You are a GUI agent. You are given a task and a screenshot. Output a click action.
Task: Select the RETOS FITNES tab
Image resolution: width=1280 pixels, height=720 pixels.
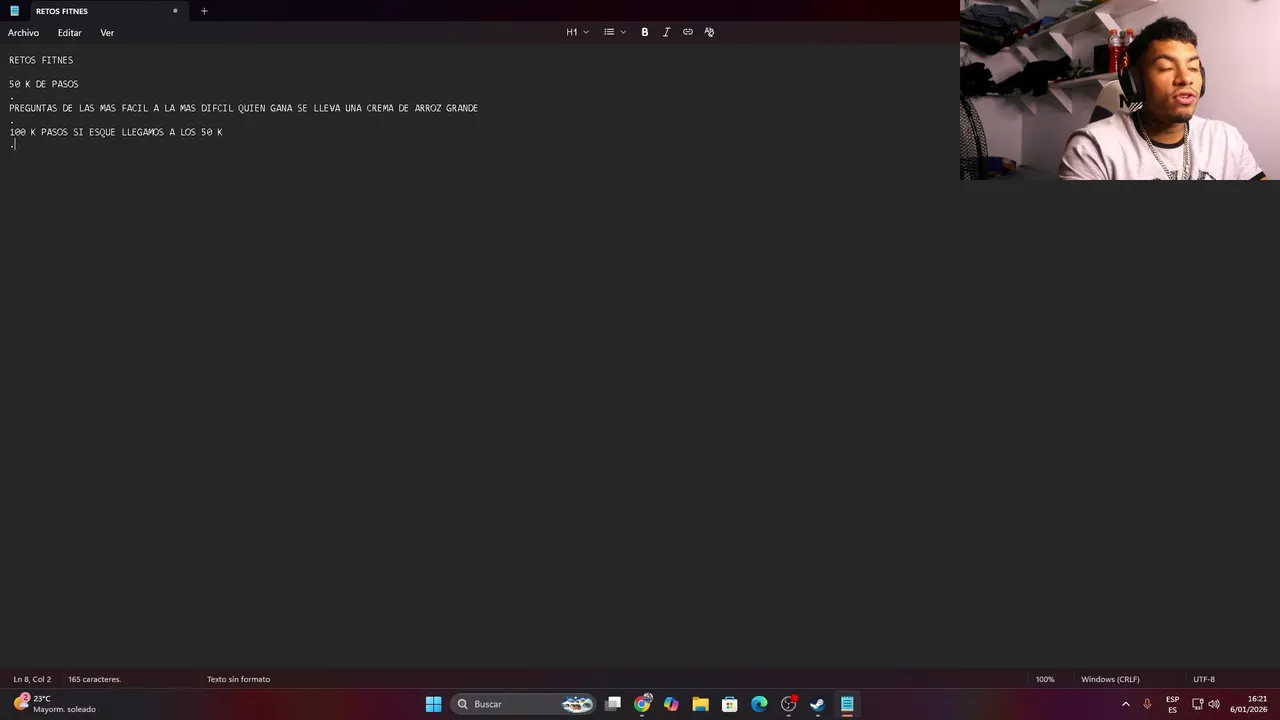coord(62,11)
